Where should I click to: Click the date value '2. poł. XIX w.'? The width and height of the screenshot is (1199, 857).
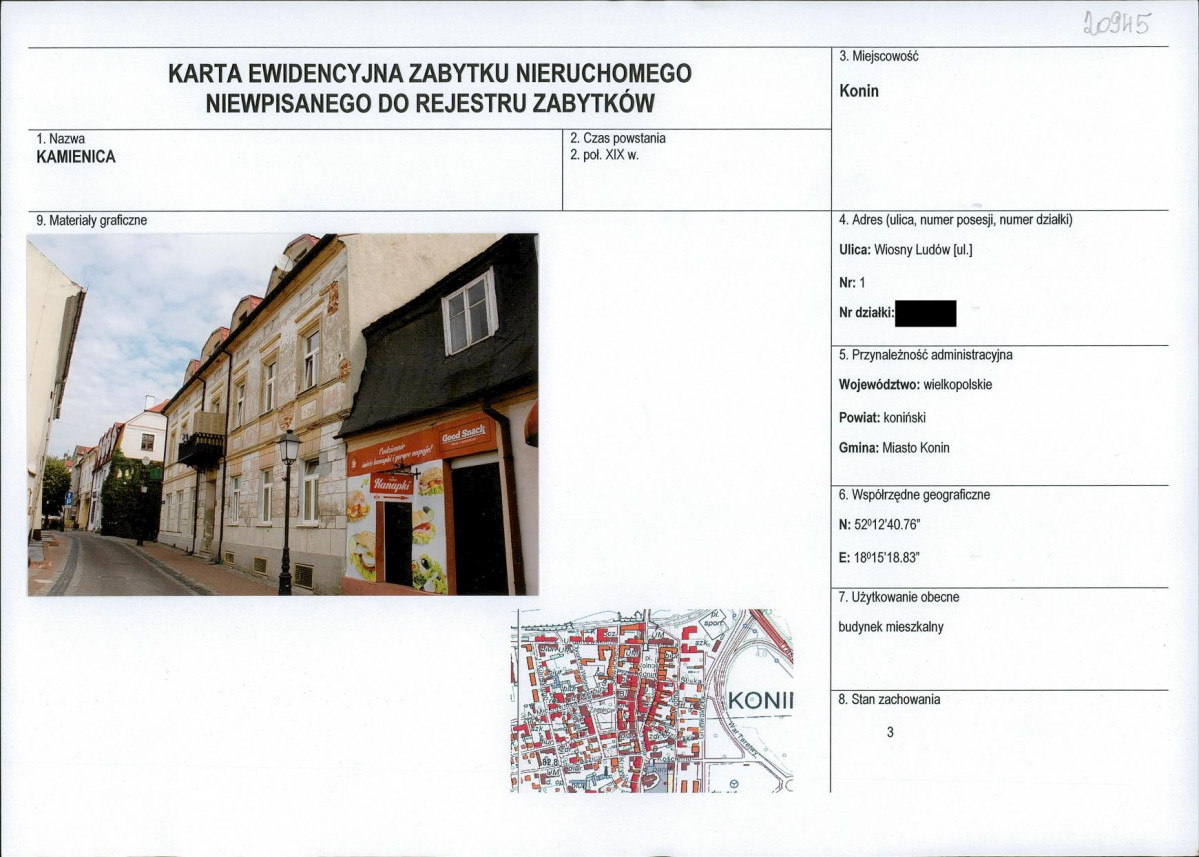pyautogui.click(x=604, y=154)
